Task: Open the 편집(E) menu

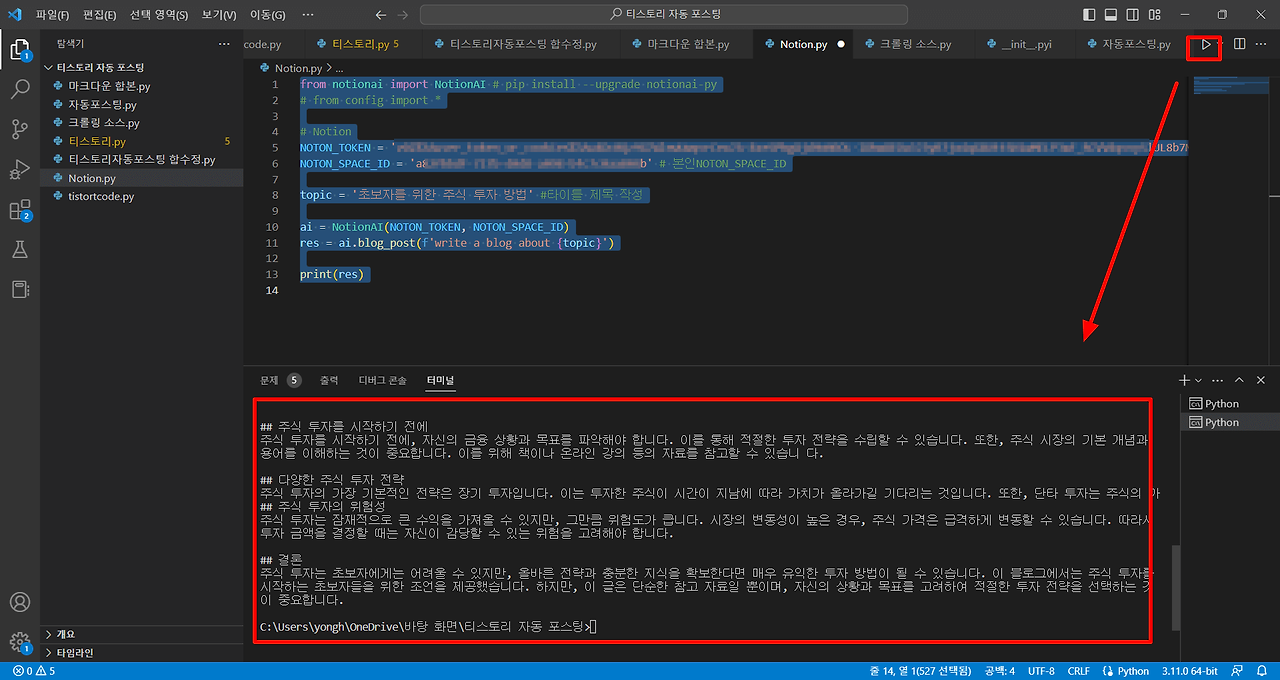Action: [100, 15]
